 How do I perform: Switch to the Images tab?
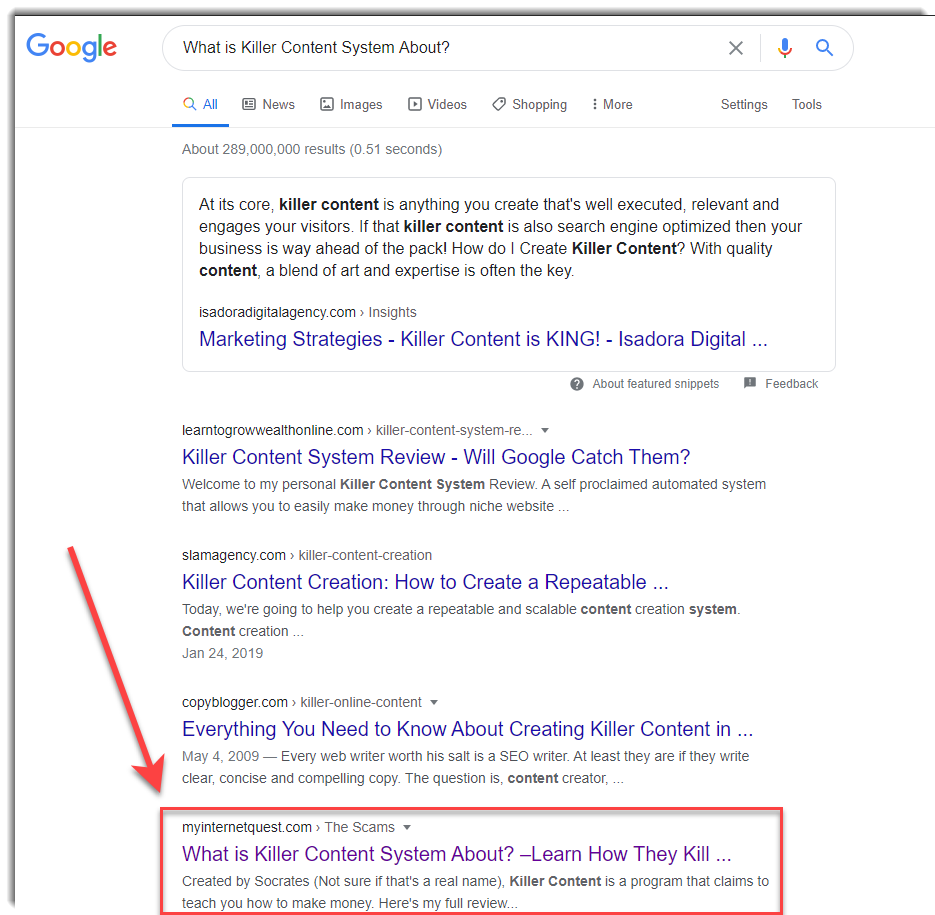351,104
